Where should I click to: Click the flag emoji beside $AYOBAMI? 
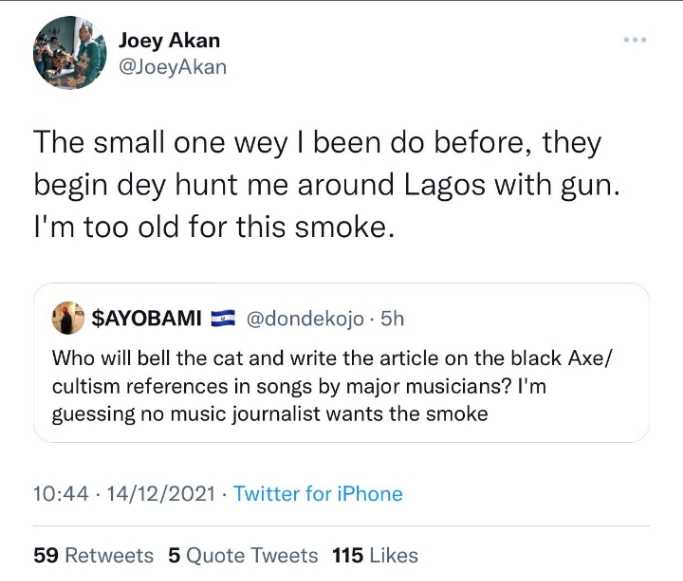(x=221, y=319)
